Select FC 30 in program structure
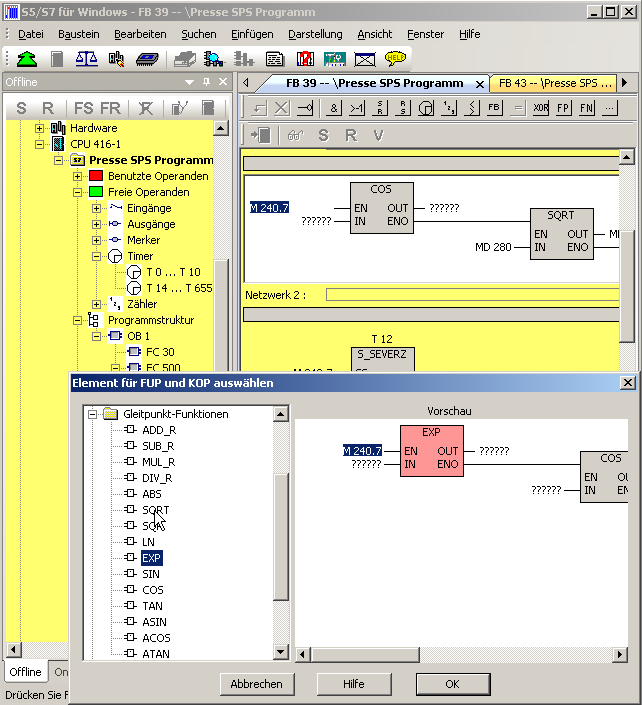The image size is (642, 705). pos(160,352)
